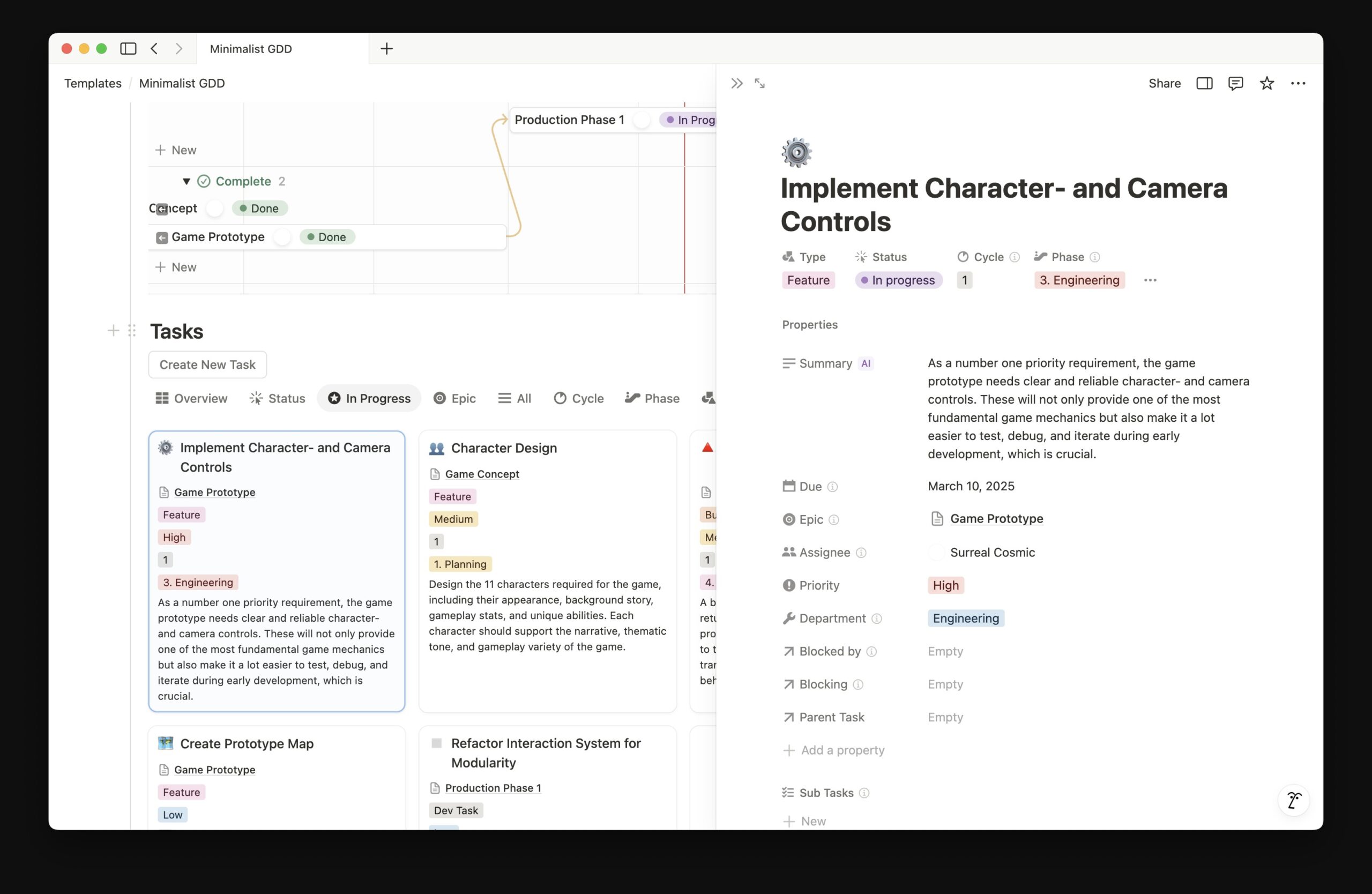Show more properties ellipsis beside Phase
The width and height of the screenshot is (1372, 894).
point(1150,280)
